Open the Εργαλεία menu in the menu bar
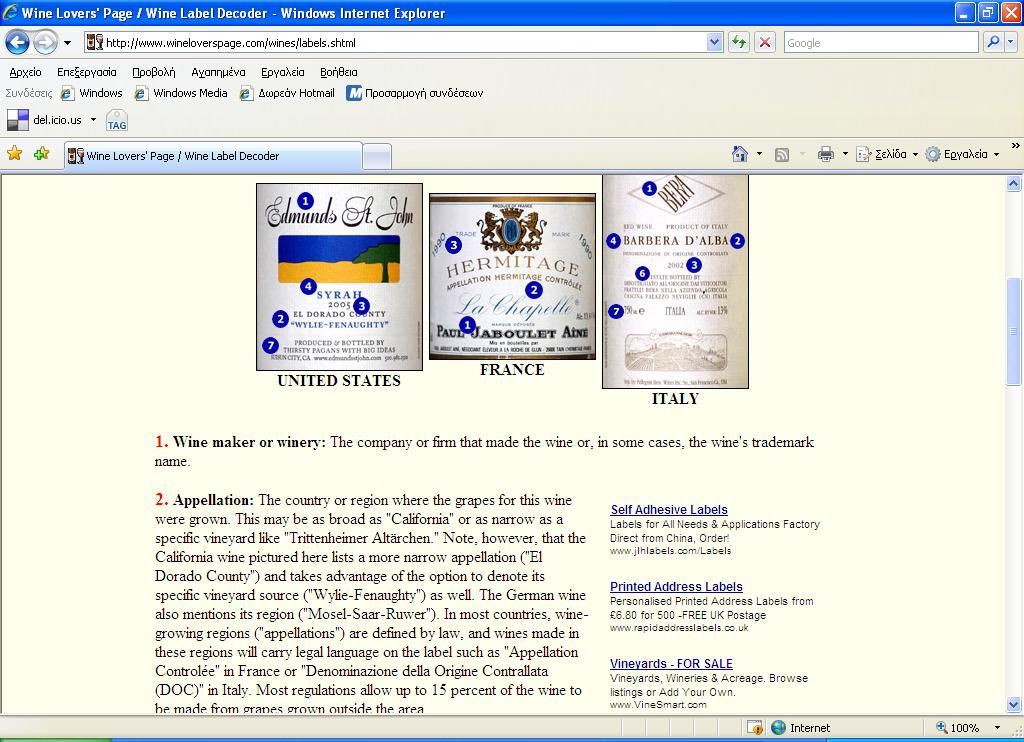 tap(283, 73)
